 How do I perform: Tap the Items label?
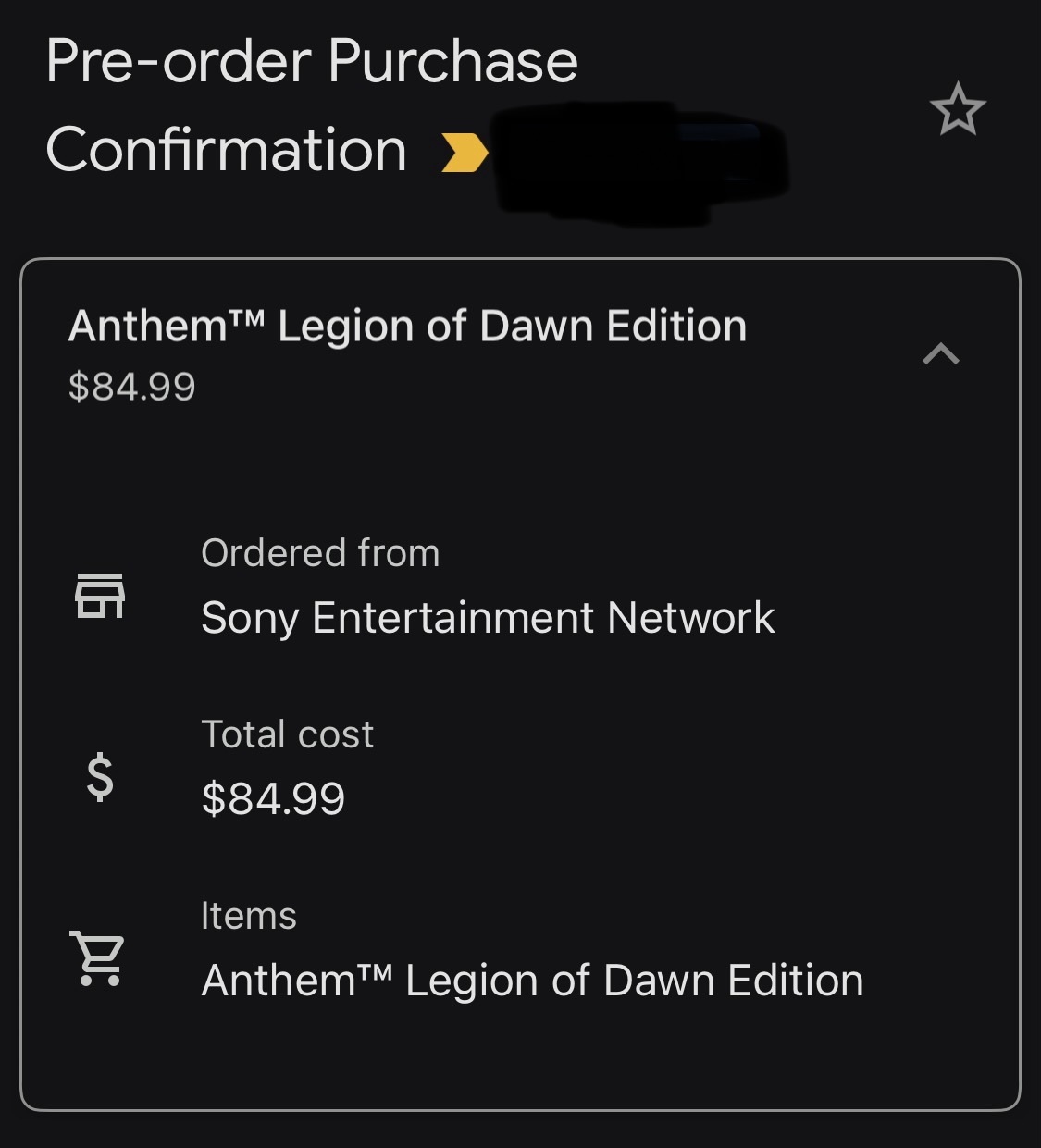[248, 916]
